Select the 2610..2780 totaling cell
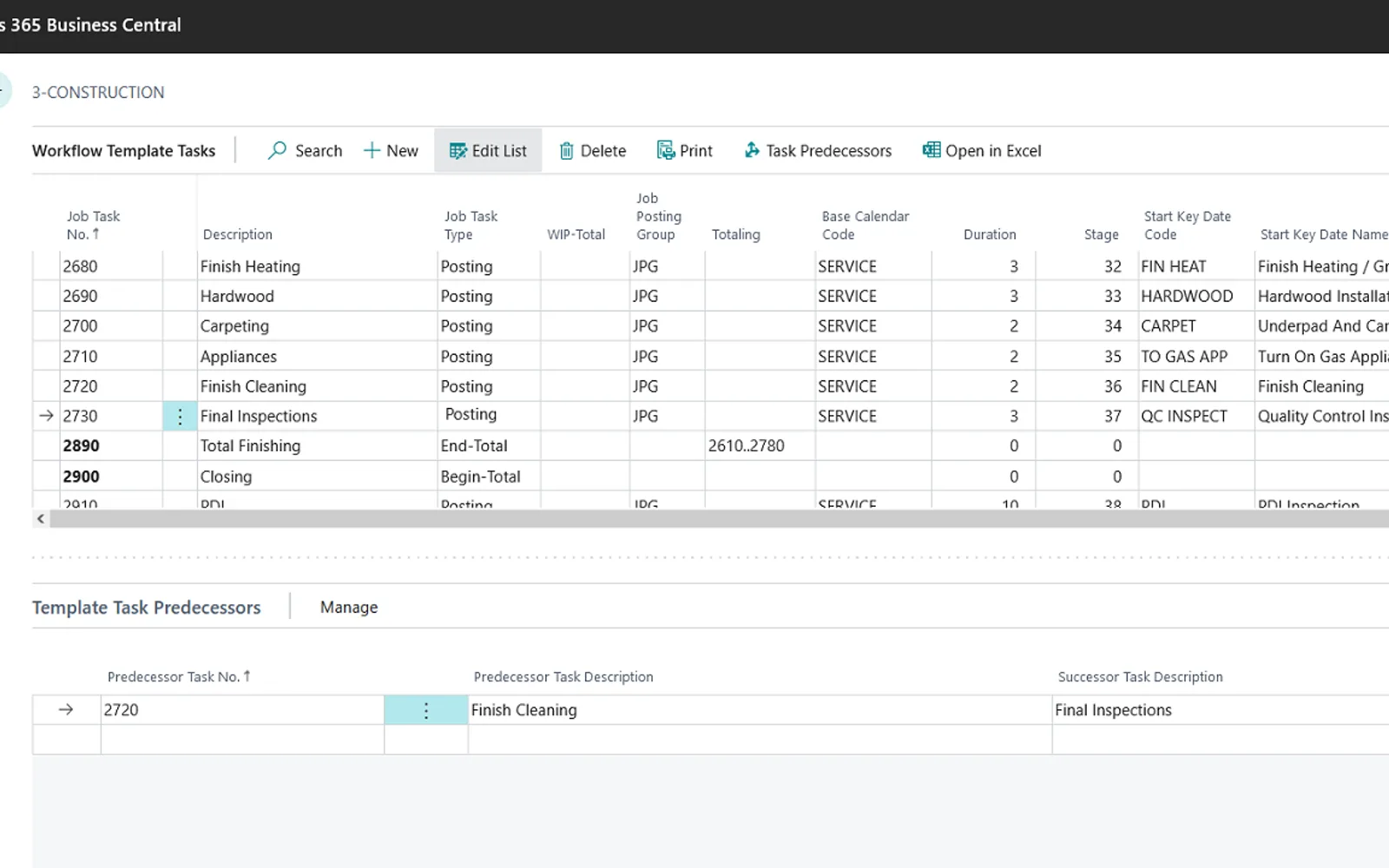Screen dimensions: 1389x868 click(760, 446)
